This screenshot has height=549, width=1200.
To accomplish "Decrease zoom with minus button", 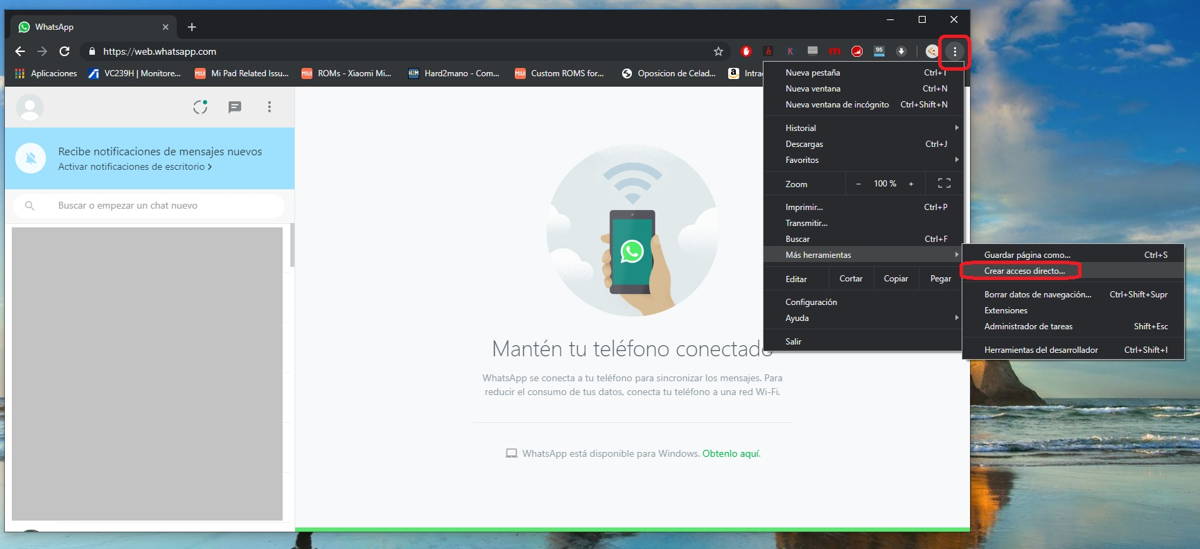I will [858, 184].
